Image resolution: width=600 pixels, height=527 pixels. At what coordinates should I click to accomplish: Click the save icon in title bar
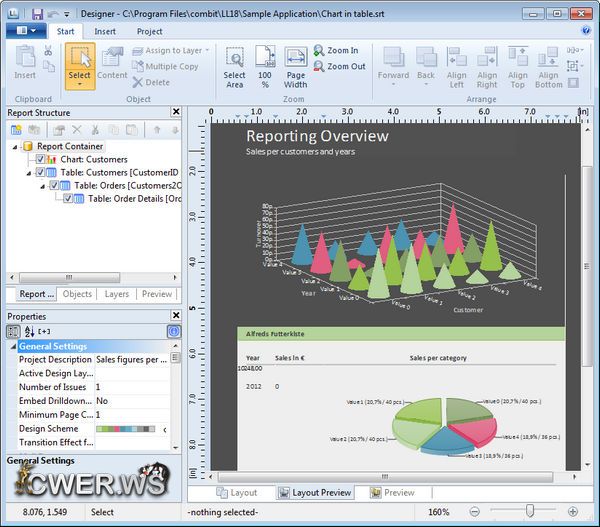click(x=37, y=14)
